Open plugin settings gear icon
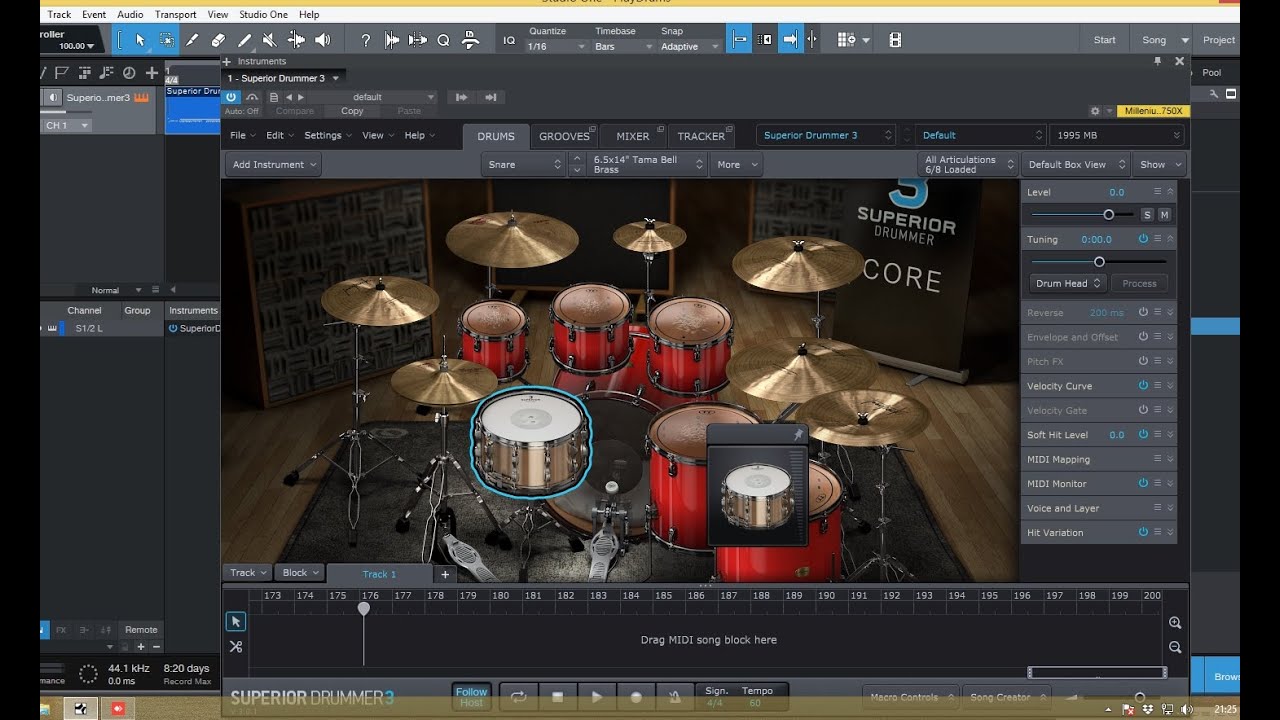1280x720 pixels. pyautogui.click(x=1095, y=111)
